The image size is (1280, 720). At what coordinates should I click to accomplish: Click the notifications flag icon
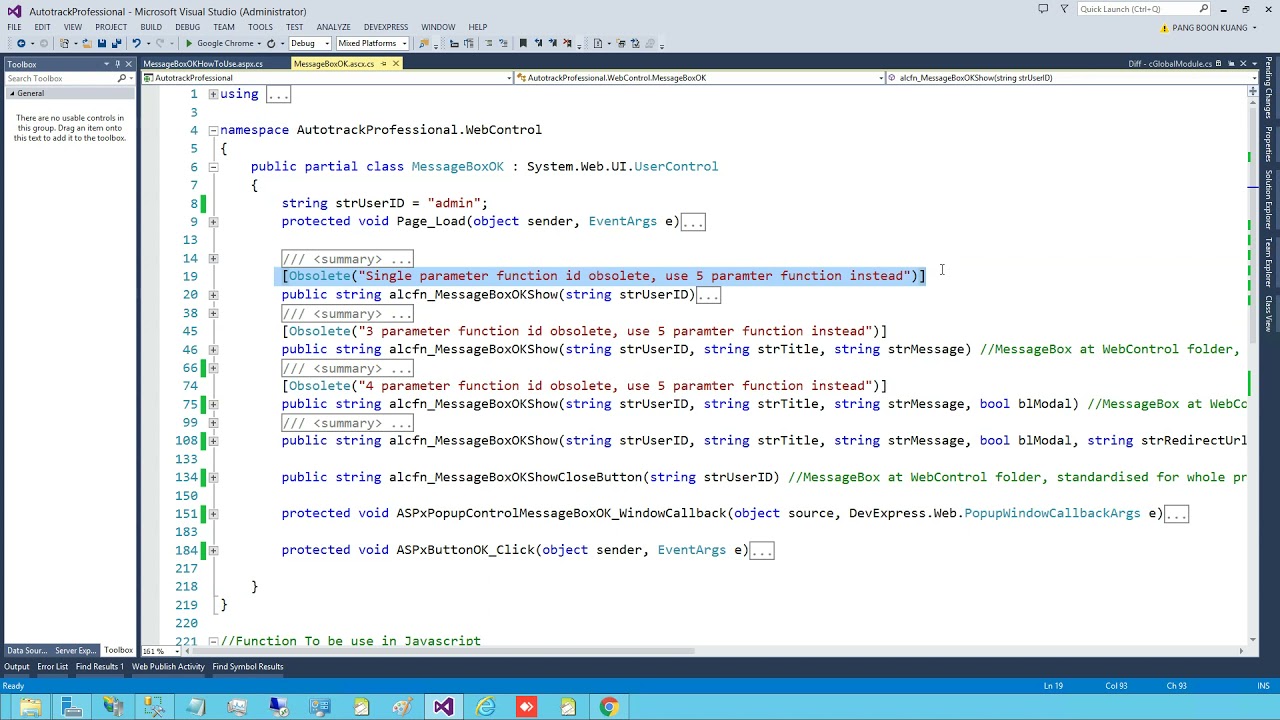click(1064, 9)
